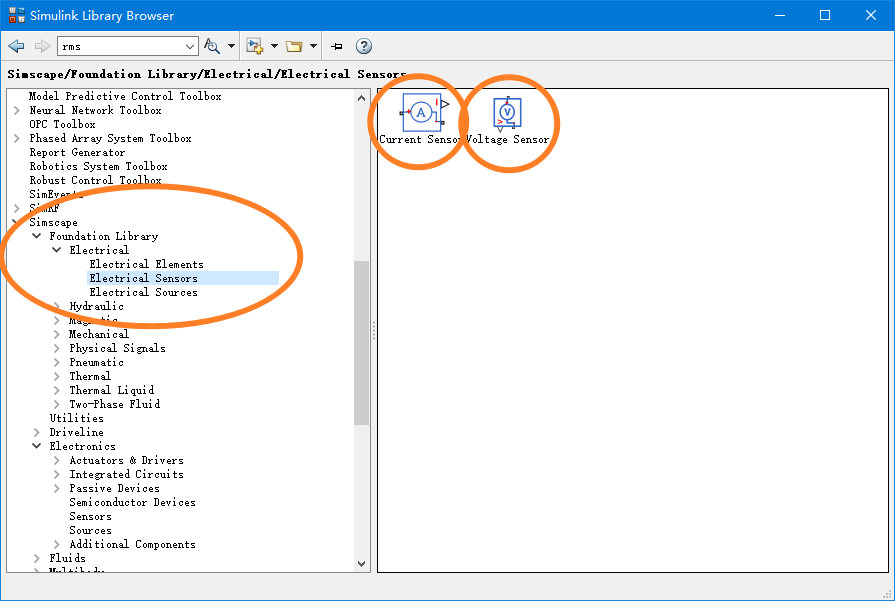895x601 pixels.
Task: Expand the Additional Components node
Action: (x=57, y=544)
